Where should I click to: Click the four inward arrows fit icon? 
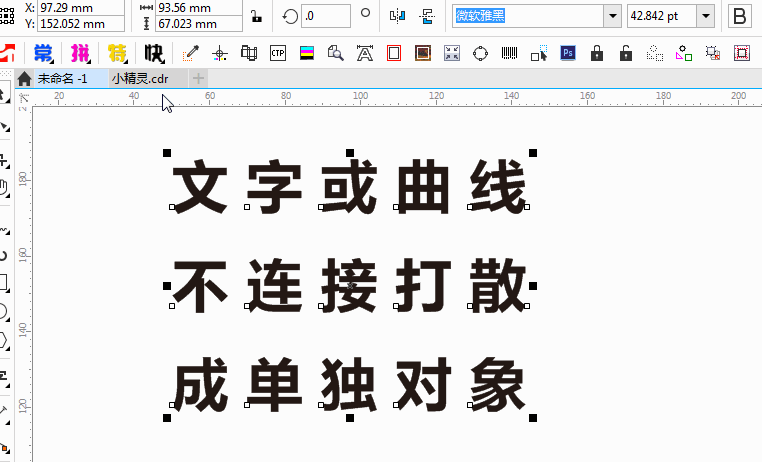(x=452, y=53)
